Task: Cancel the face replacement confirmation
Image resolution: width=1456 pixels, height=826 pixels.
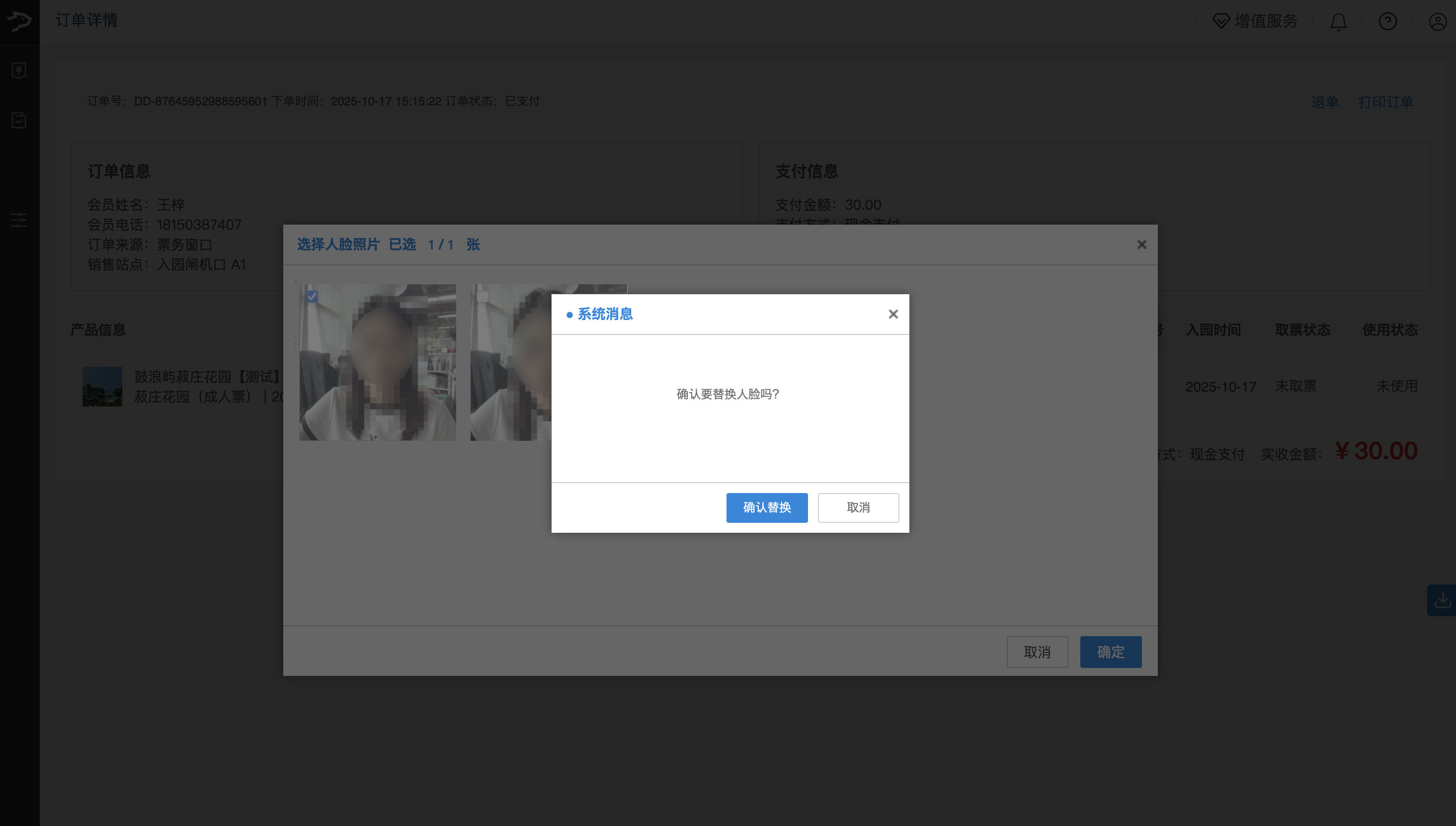Action: (858, 507)
